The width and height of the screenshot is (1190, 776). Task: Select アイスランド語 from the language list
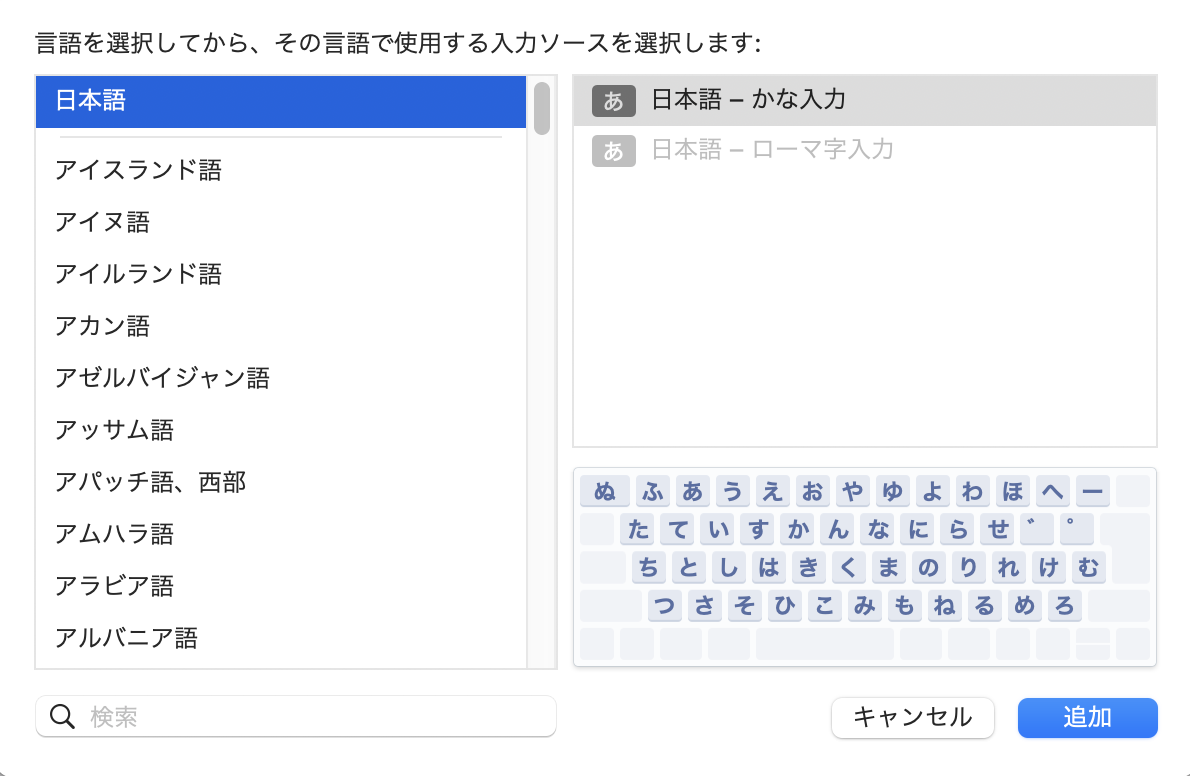(x=139, y=170)
